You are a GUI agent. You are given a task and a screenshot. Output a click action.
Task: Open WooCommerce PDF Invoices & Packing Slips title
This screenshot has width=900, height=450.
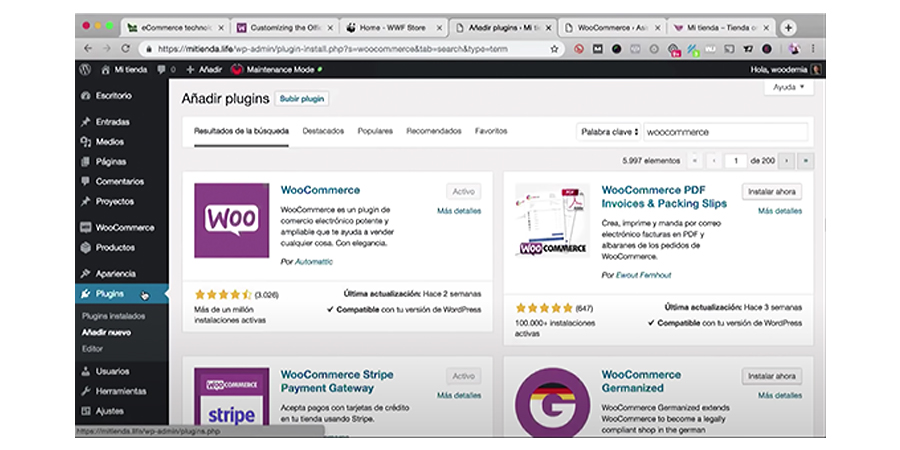[664, 197]
